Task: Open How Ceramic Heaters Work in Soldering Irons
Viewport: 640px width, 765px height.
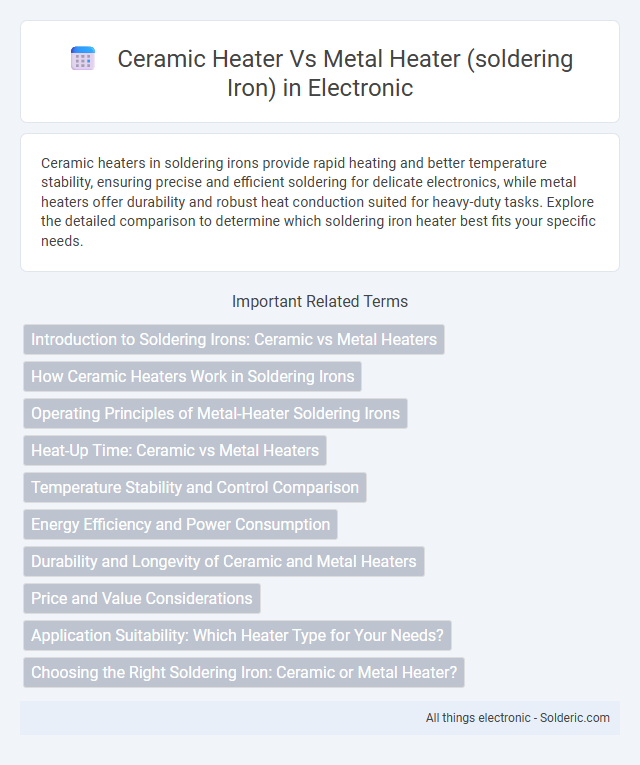Action: click(x=192, y=377)
